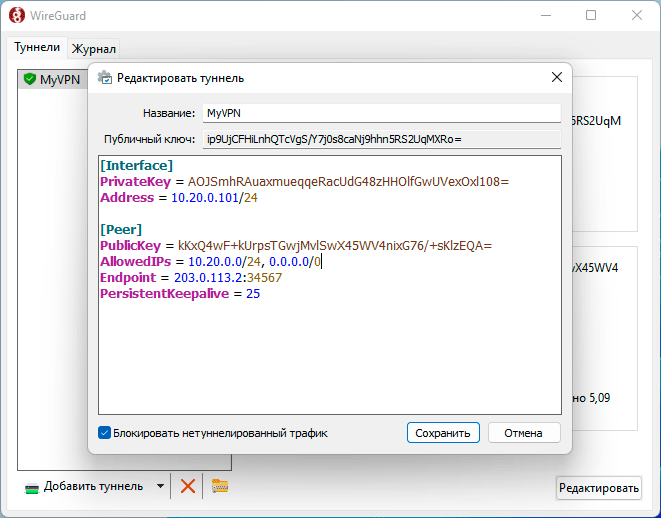661x518 pixels.
Task: Cancel editing with the Отмена button
Action: coord(523,433)
